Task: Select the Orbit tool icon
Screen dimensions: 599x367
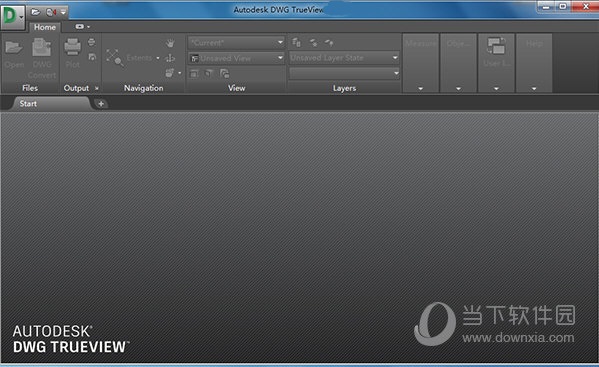Action: pos(170,58)
